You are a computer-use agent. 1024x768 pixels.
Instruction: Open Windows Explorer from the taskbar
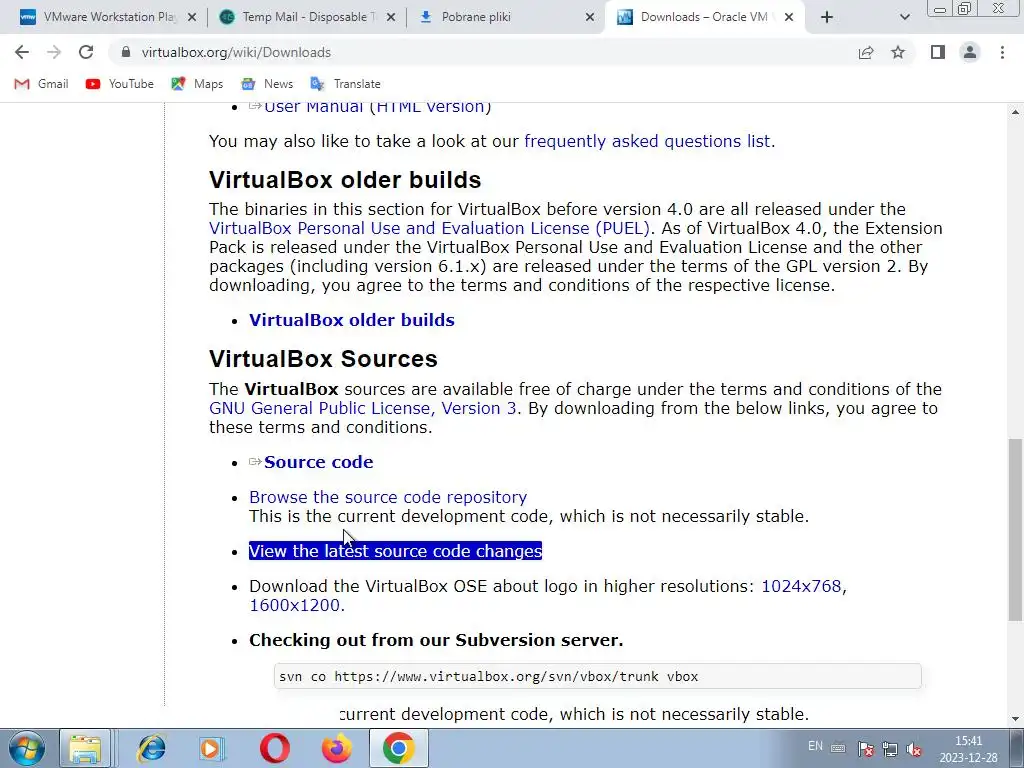[x=85, y=748]
